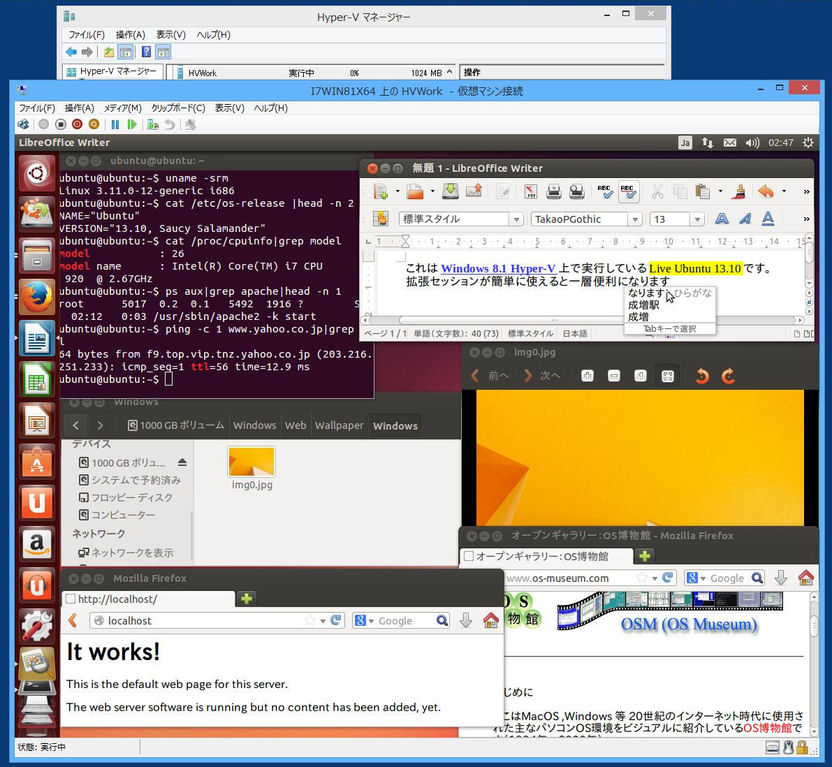The image size is (832, 767).
Task: Expand the New document dropdown arrow
Action: [398, 192]
